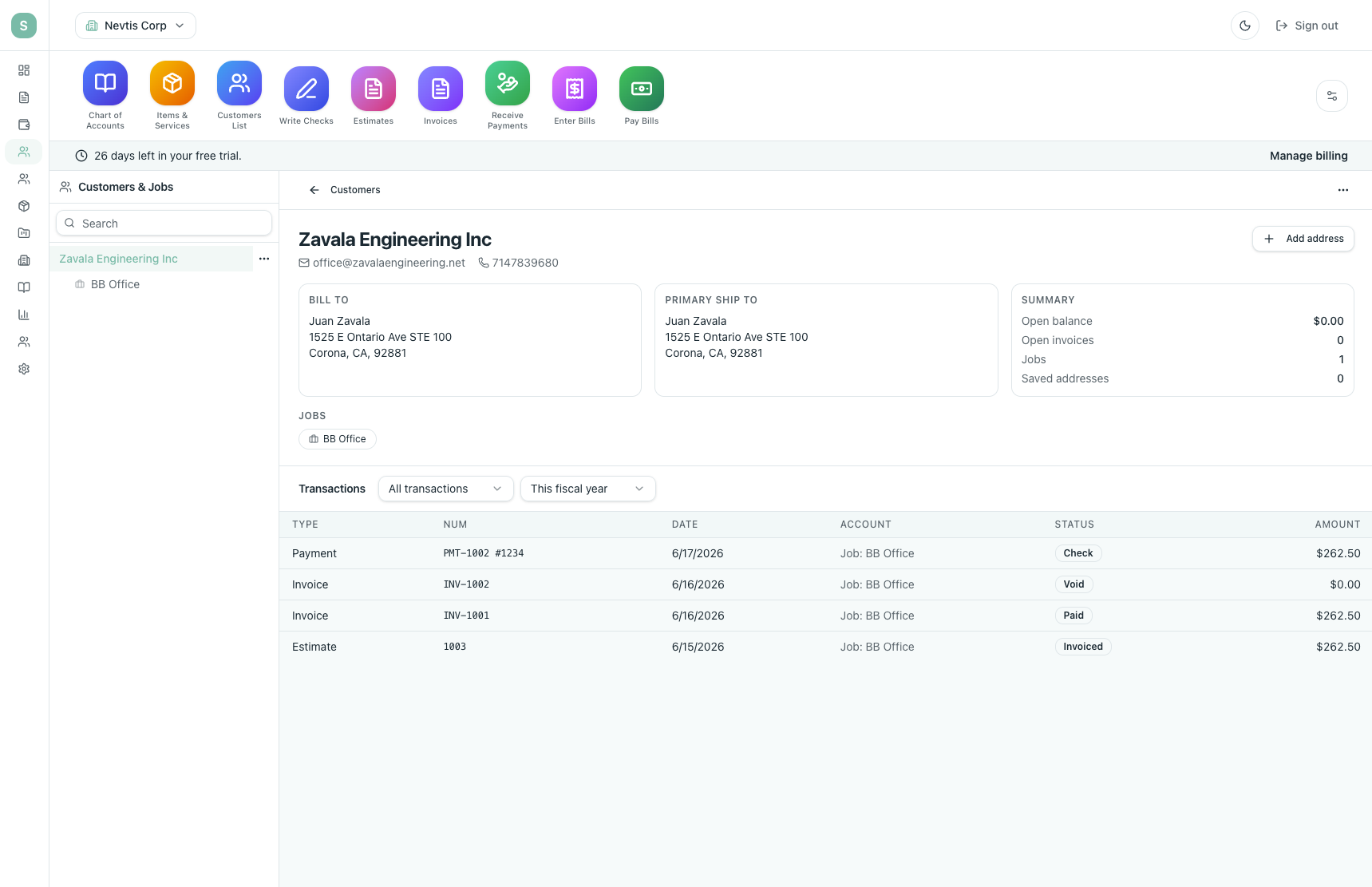
Task: Go back to Customers with arrow
Action: coord(314,190)
